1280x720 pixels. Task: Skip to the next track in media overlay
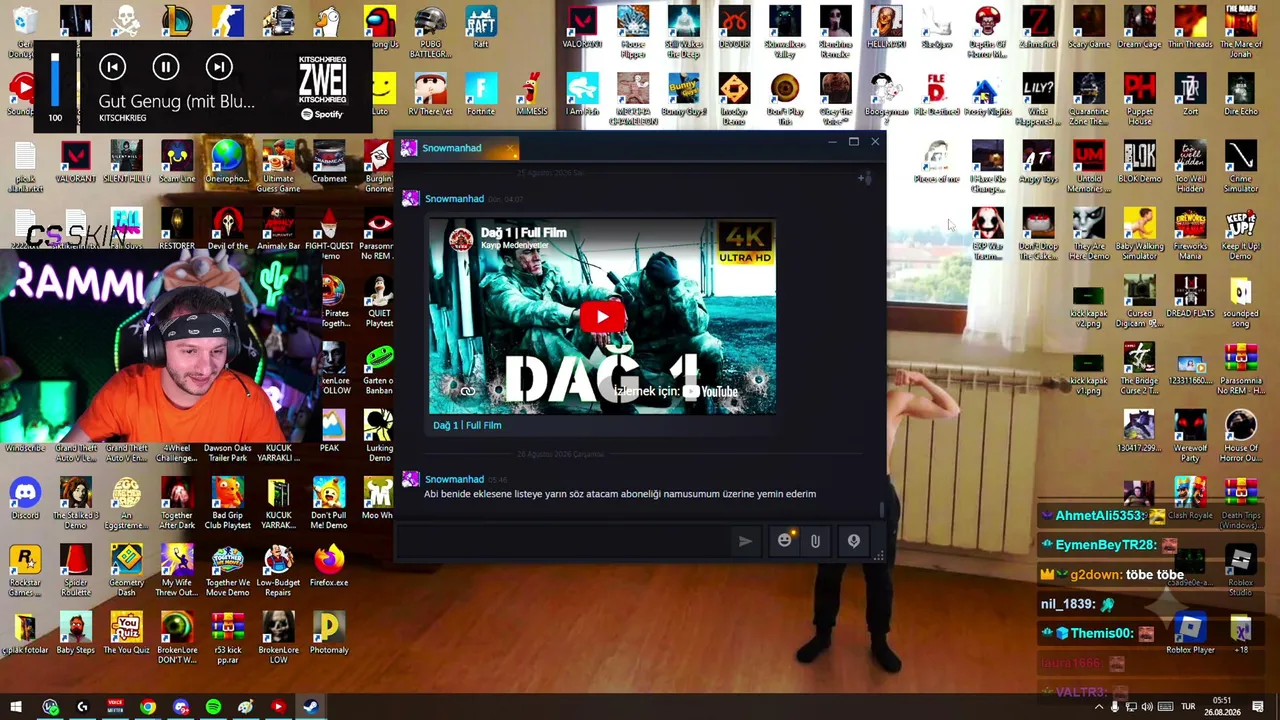pos(219,67)
